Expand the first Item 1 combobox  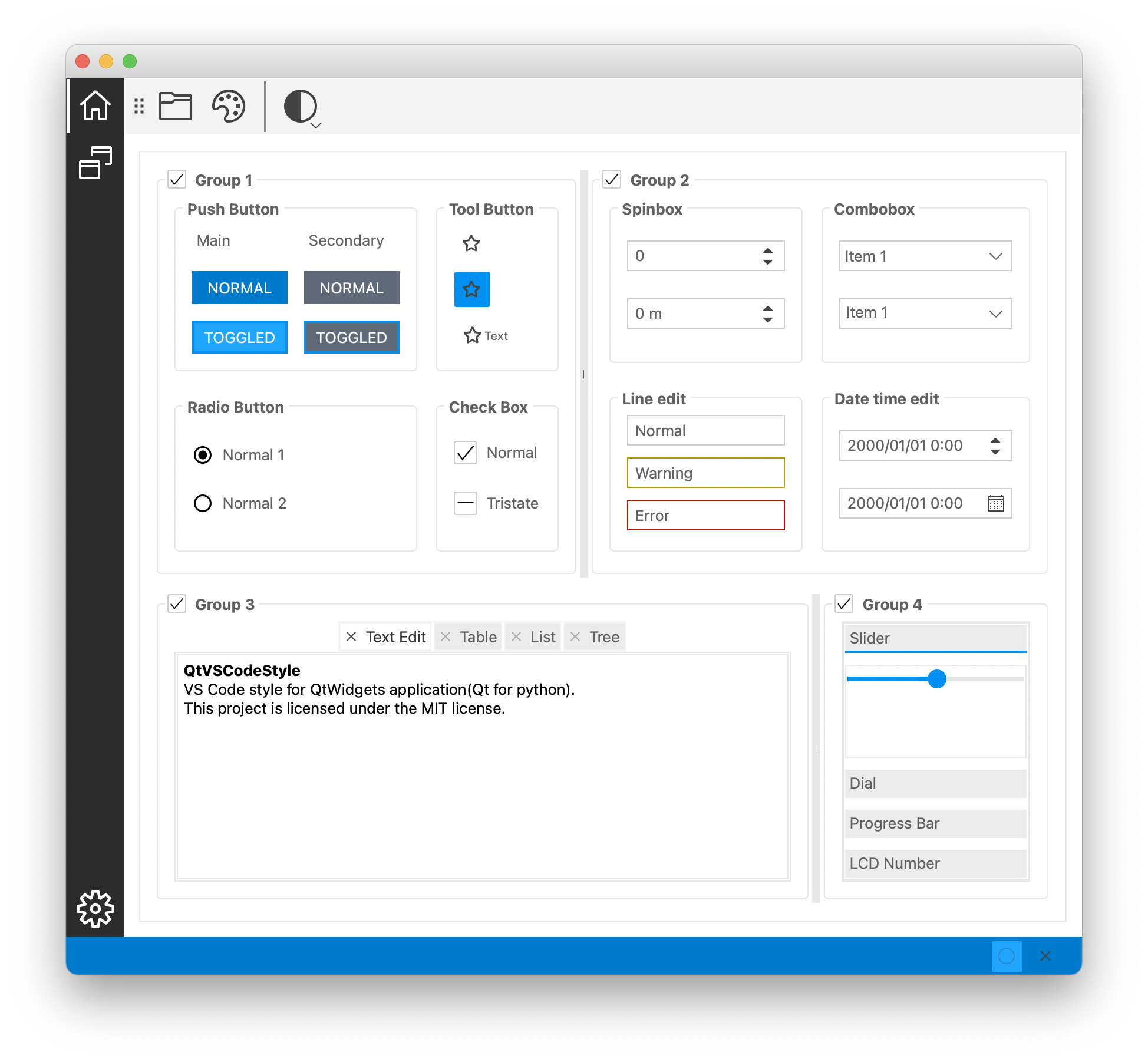coord(925,256)
